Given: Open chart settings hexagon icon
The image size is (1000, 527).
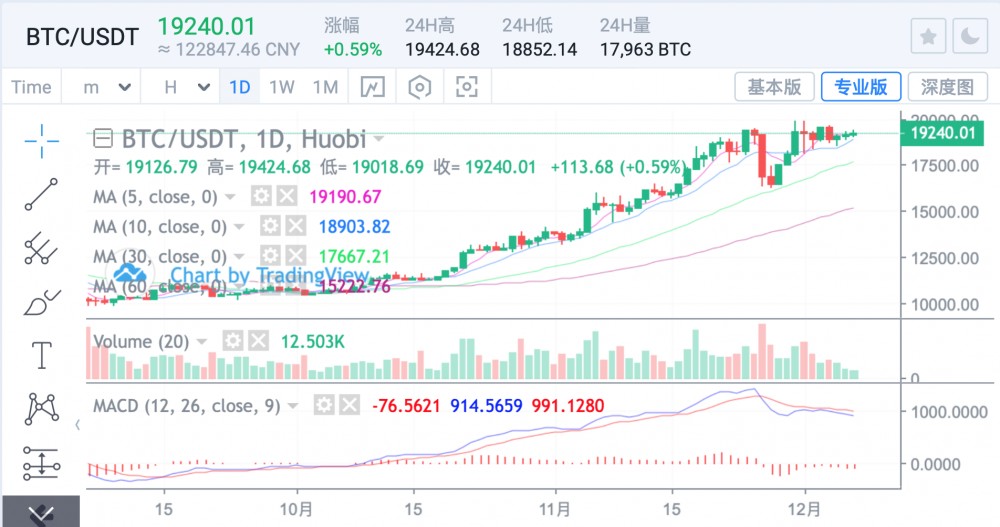Looking at the screenshot, I should coord(420,87).
